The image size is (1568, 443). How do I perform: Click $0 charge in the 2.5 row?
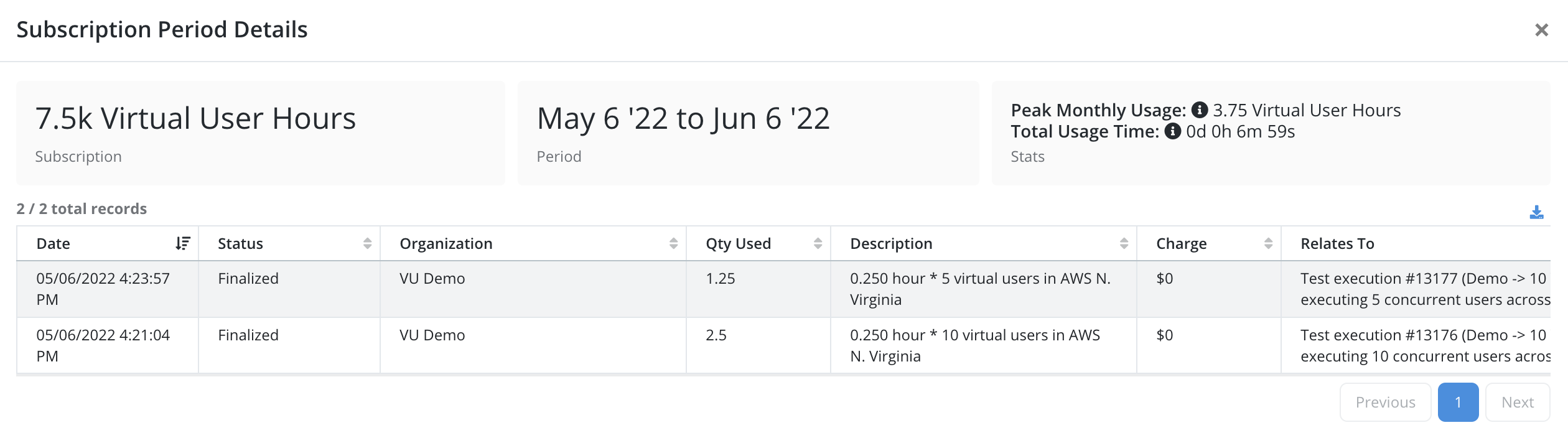[x=1165, y=335]
